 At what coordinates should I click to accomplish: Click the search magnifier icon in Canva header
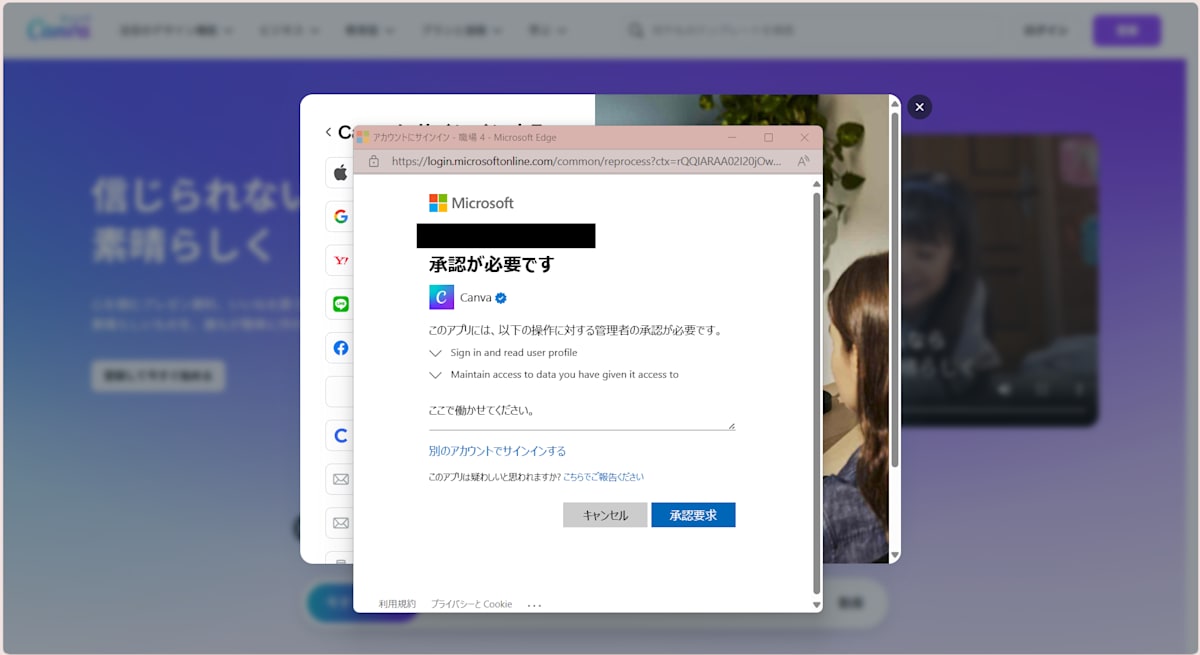(636, 30)
